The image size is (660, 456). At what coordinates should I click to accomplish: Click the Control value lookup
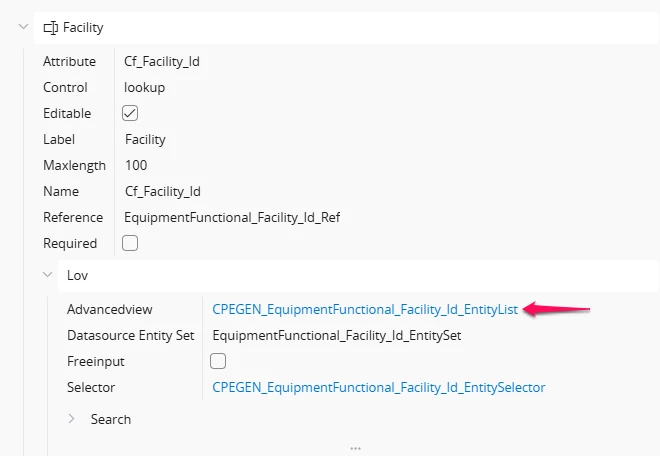[144, 88]
